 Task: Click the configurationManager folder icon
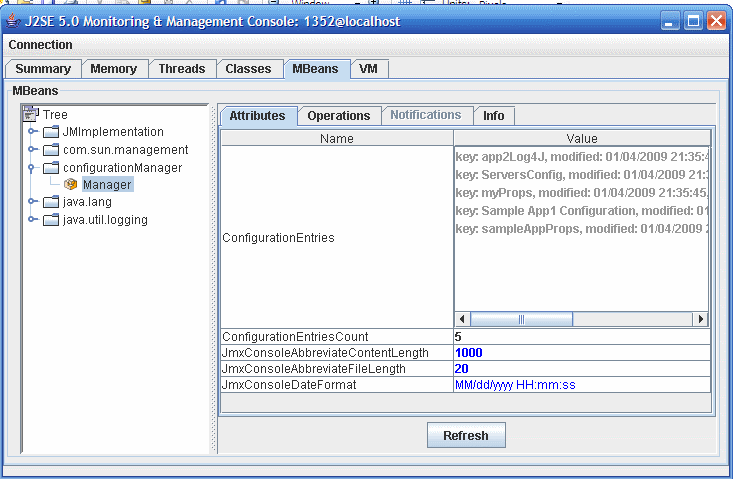tap(51, 168)
